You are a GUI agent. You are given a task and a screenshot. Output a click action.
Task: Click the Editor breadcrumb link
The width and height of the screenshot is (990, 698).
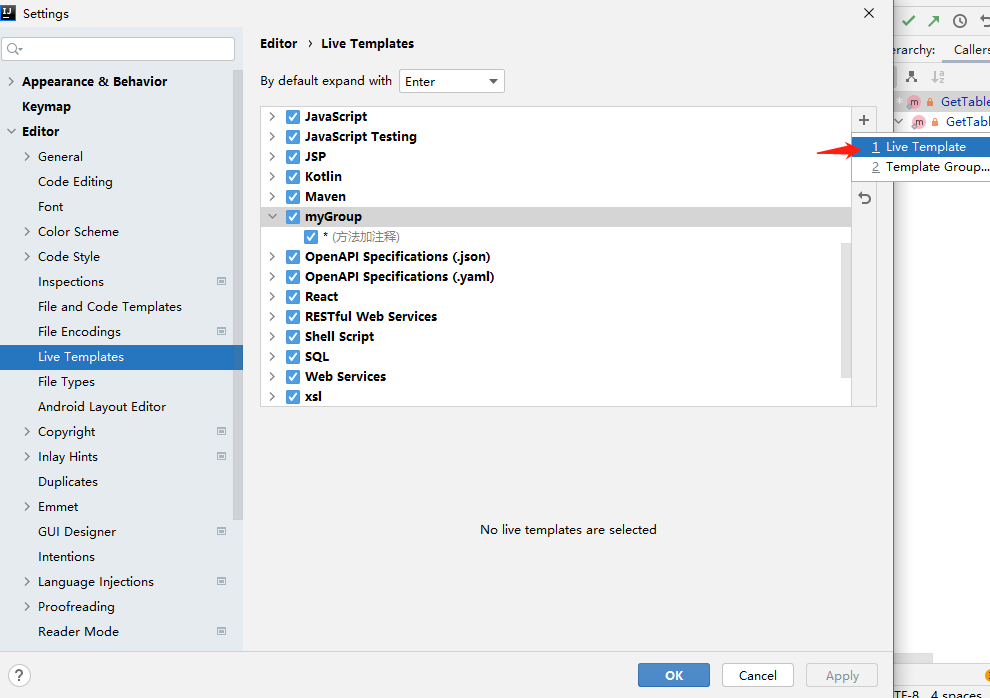coord(278,44)
